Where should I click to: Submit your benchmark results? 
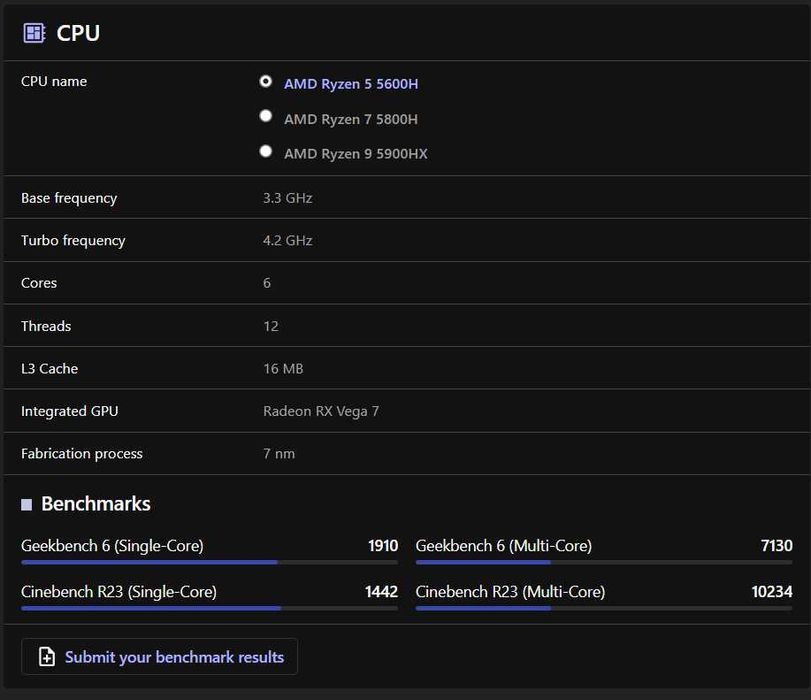(159, 657)
